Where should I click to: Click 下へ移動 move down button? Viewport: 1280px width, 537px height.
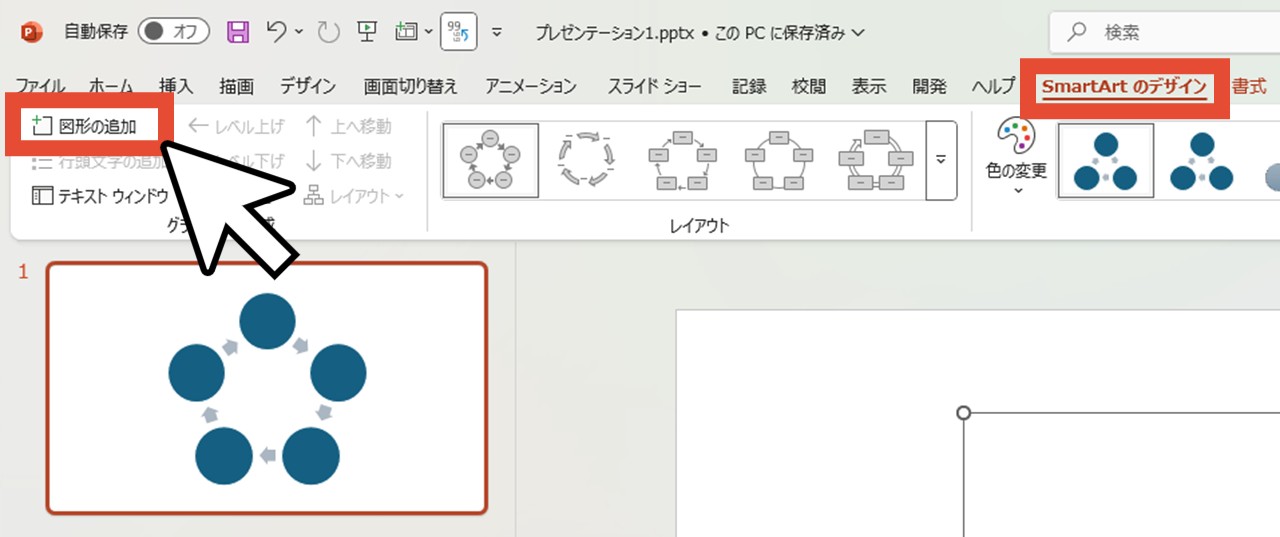(x=348, y=160)
